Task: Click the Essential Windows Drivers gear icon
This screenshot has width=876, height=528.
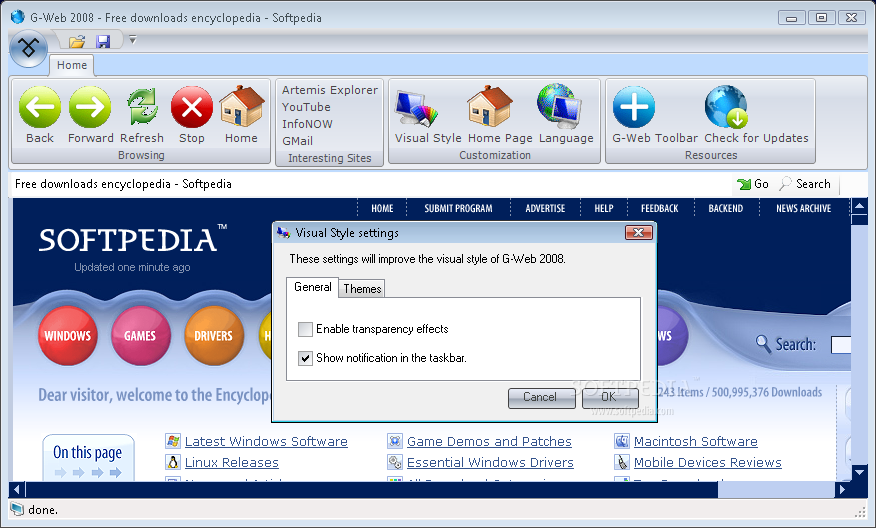Action: point(395,462)
